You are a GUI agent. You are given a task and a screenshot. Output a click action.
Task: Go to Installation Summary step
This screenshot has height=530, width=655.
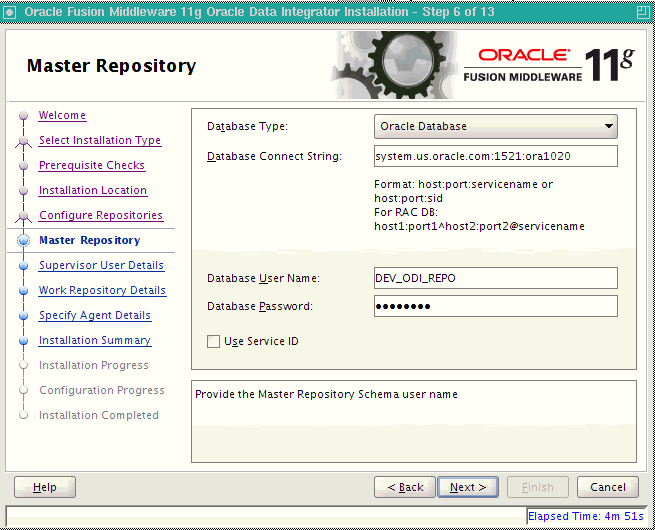point(95,340)
